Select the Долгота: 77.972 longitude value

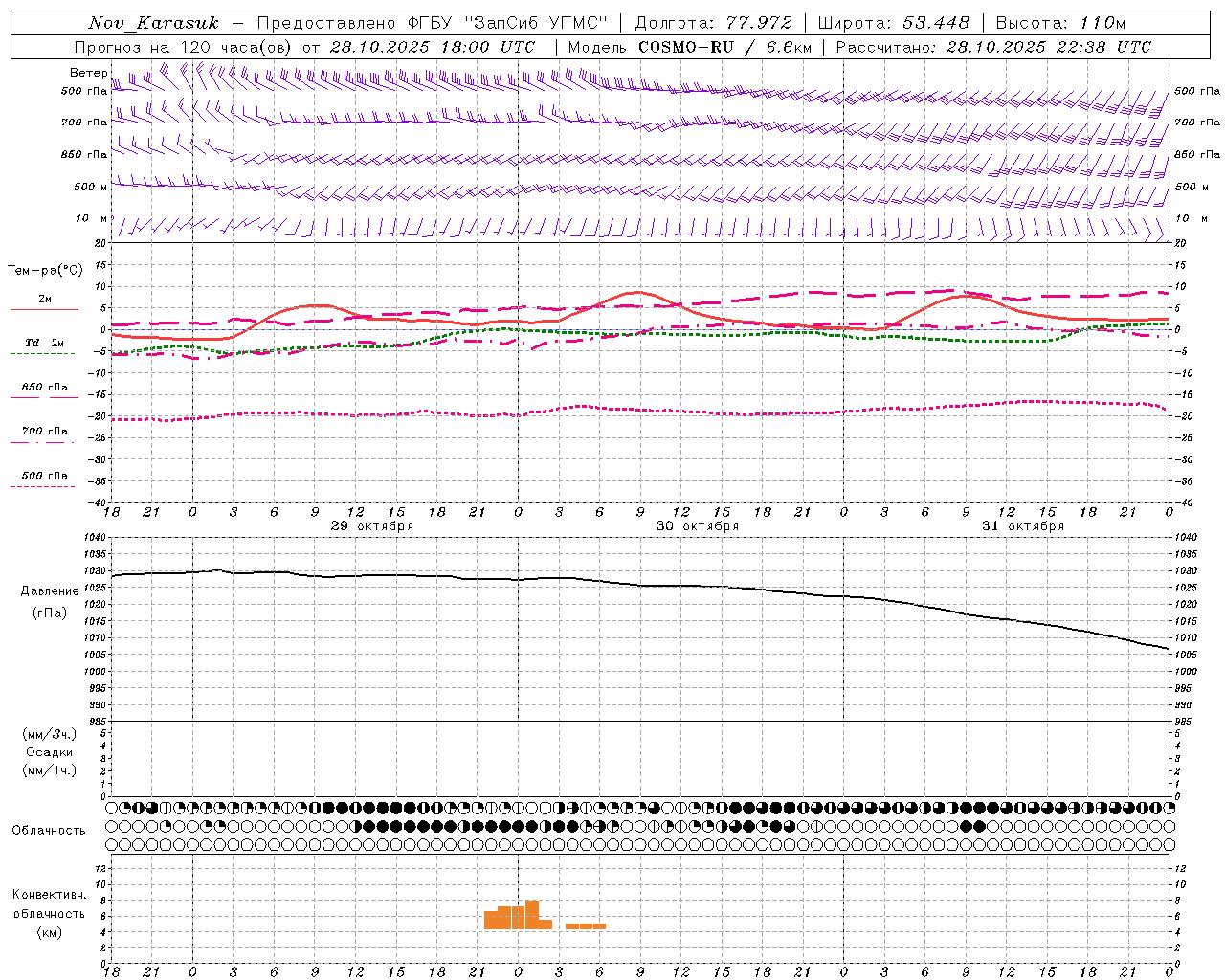coord(713,23)
